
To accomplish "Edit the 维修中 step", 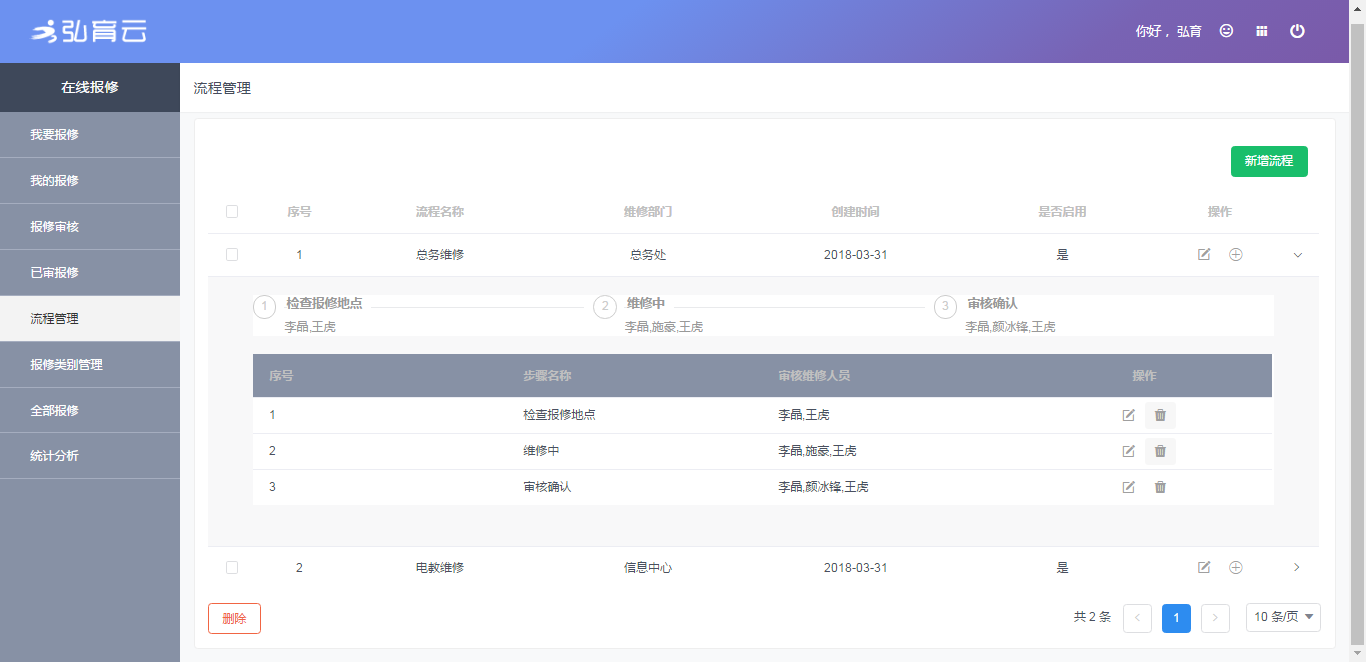I will 1128,451.
